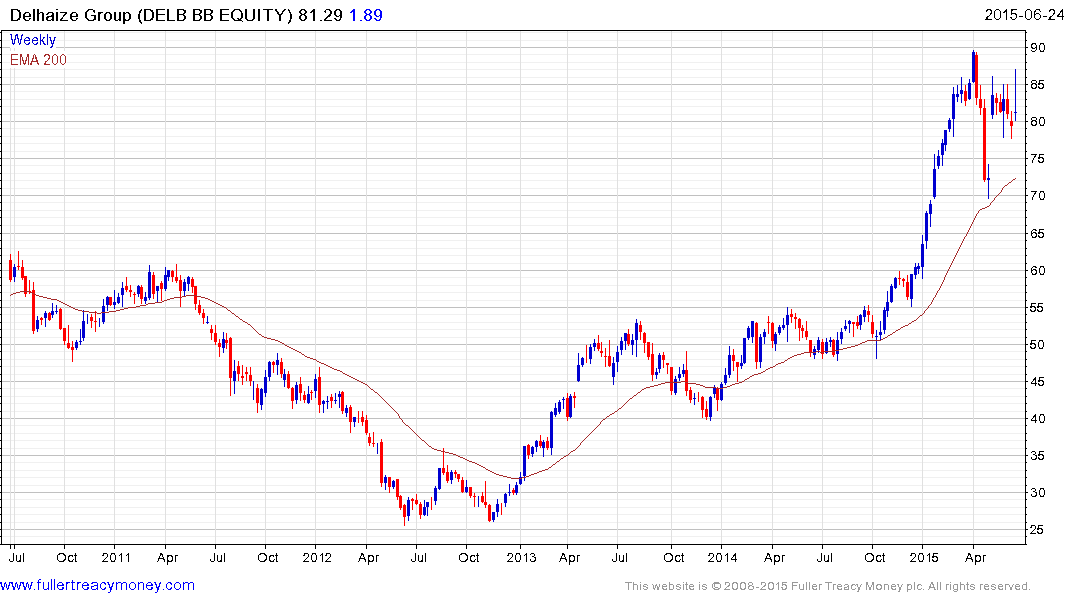Click the candle at the April 2015 peak
This screenshot has height=600, width=1075.
973,66
